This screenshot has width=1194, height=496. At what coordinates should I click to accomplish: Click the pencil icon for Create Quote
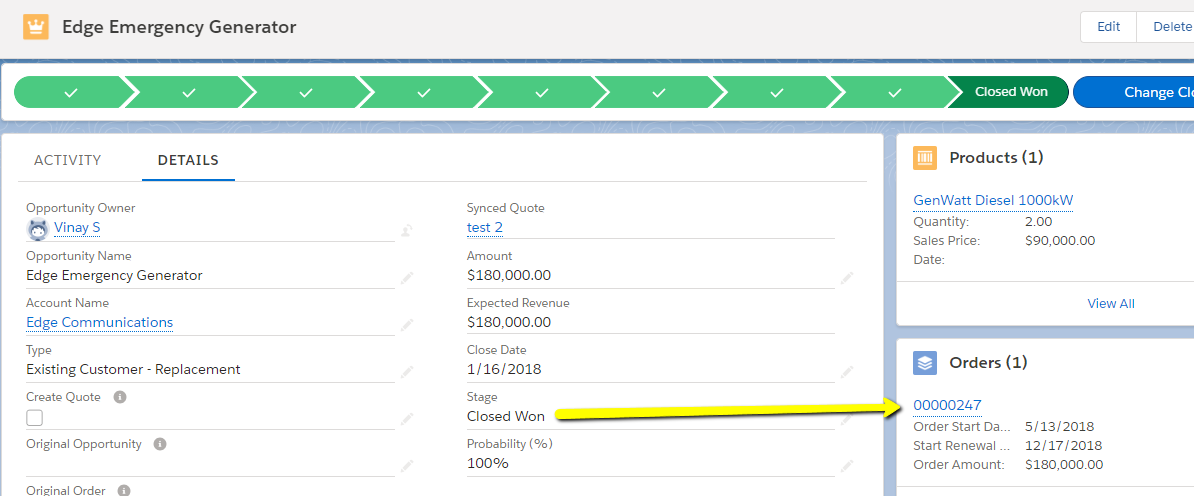click(407, 418)
